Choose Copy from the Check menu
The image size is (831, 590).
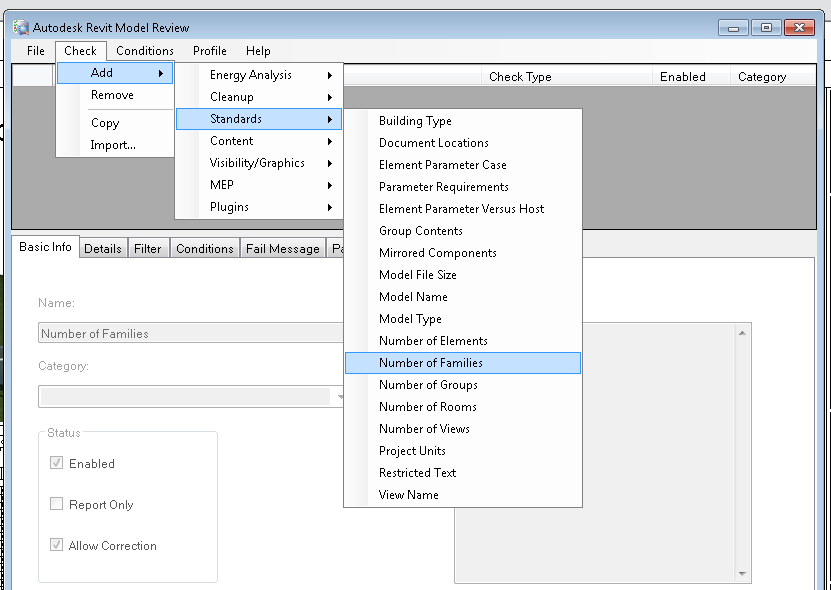tap(115, 123)
